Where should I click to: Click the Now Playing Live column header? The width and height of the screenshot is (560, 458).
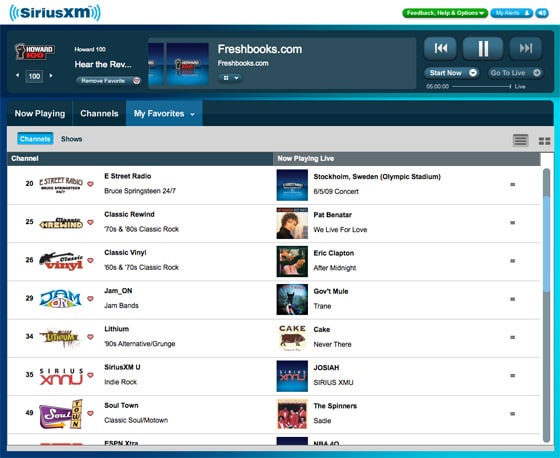point(407,159)
